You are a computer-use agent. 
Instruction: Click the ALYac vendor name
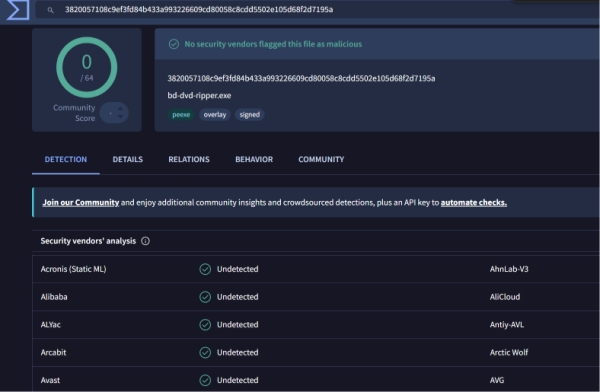(x=51, y=325)
